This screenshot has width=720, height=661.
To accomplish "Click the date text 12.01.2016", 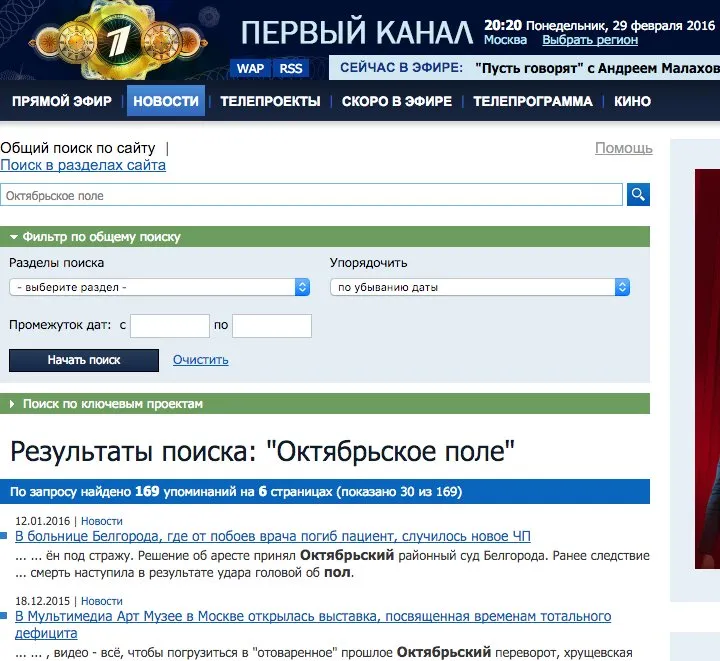I will pos(43,521).
